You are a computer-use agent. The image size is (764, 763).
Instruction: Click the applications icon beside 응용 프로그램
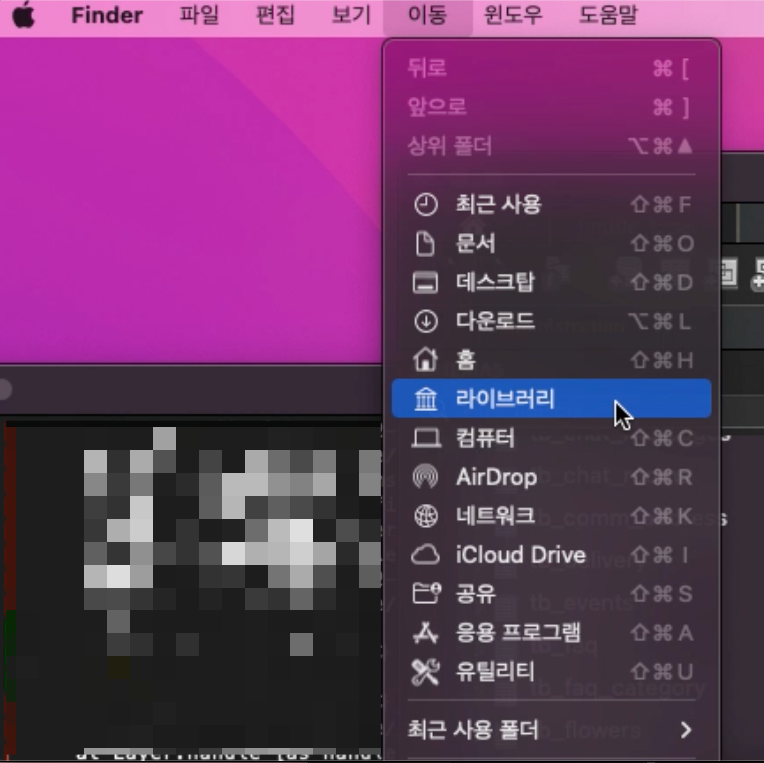[426, 632]
